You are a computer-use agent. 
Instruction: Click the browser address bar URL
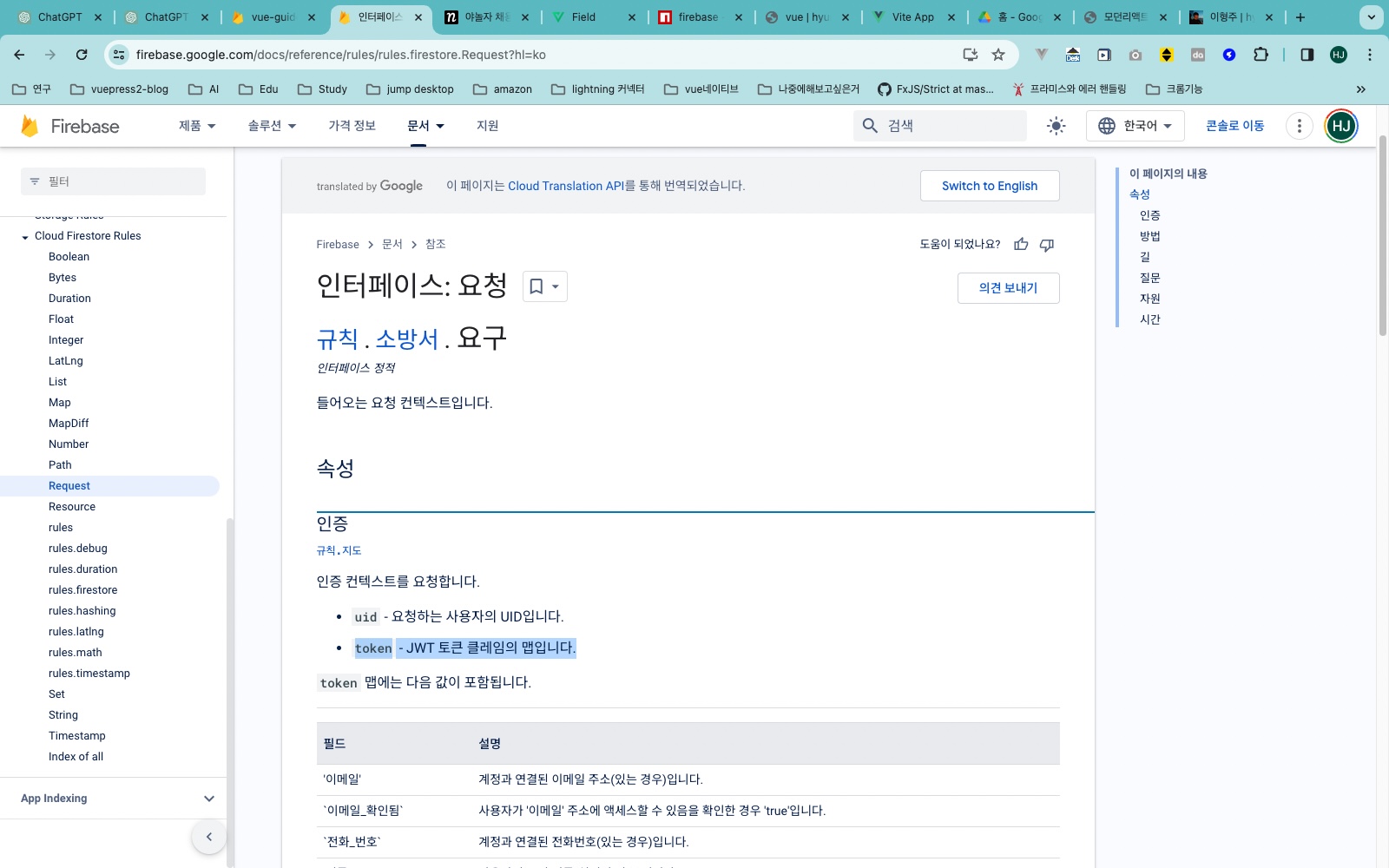tap(341, 55)
